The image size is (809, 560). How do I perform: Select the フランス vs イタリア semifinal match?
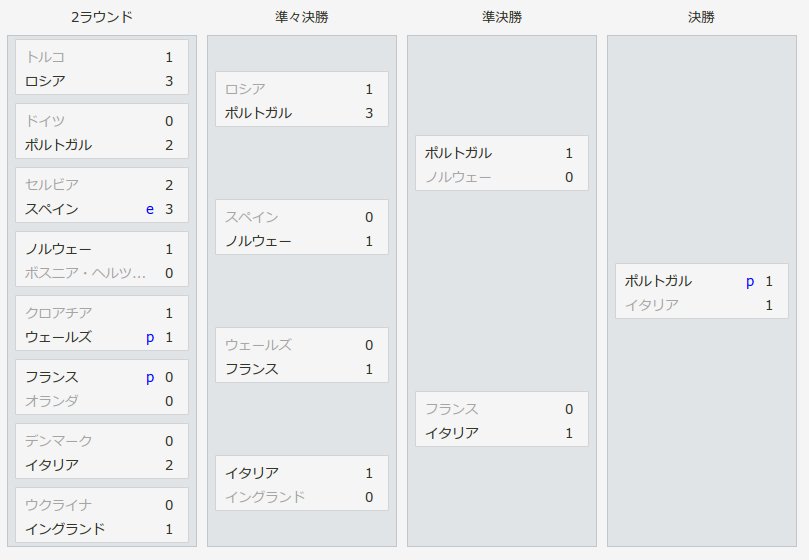tap(501, 419)
